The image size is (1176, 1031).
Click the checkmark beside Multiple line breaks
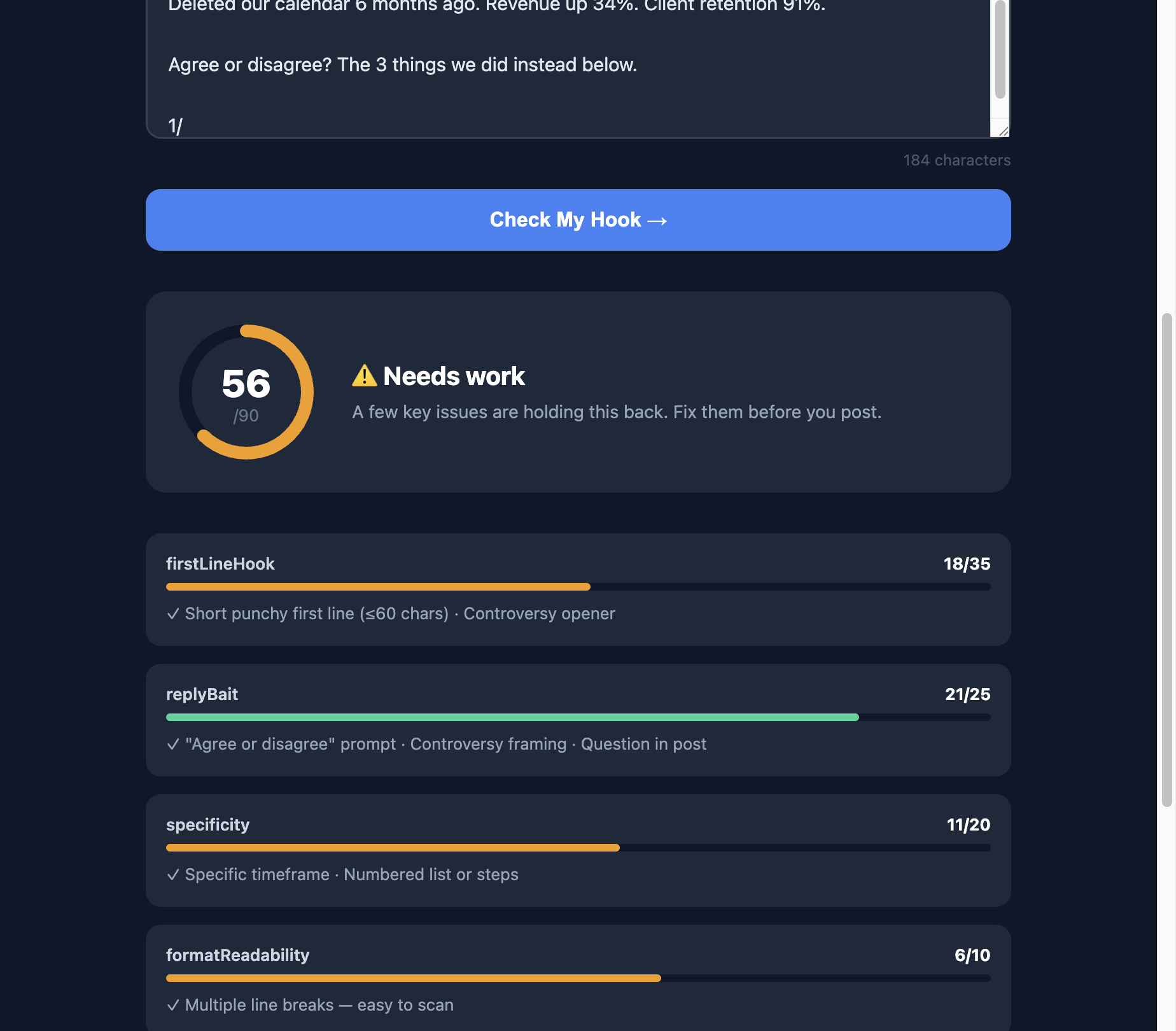[x=173, y=1006]
